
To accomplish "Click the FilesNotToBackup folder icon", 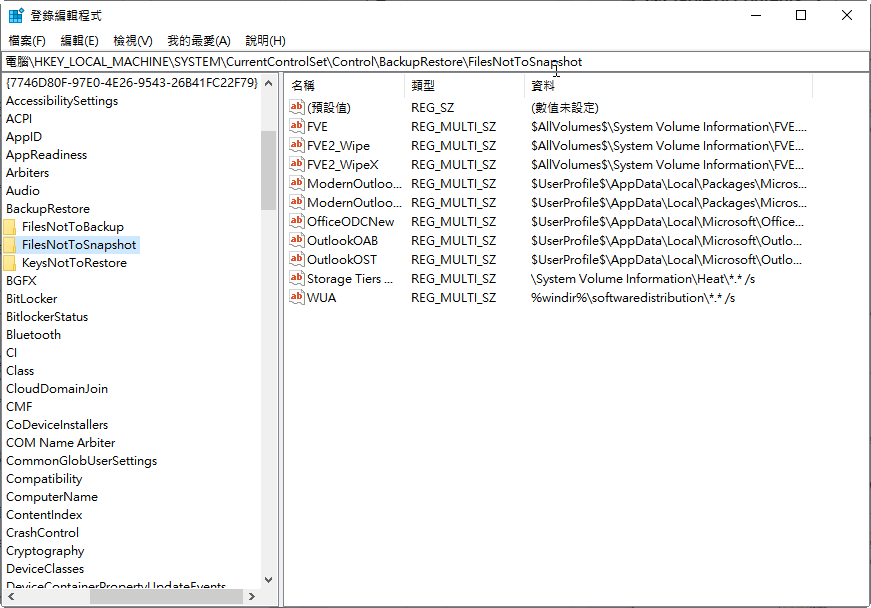I will (10, 227).
